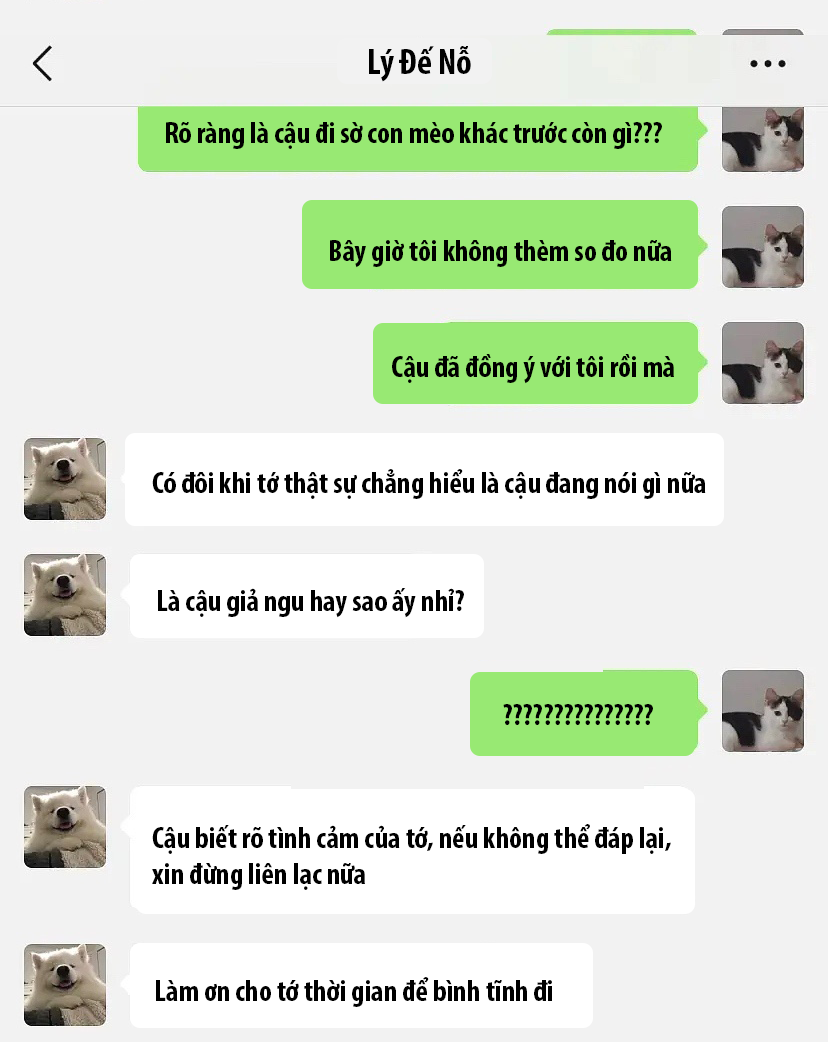828x1042 pixels.
Task: Select the 'Cậu biết rõ tình cảm của tớ' bubble
Action: pos(413,851)
